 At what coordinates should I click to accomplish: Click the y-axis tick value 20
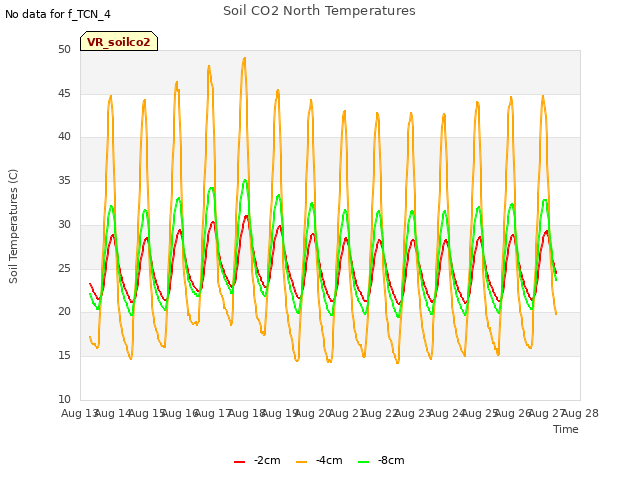click(x=64, y=312)
